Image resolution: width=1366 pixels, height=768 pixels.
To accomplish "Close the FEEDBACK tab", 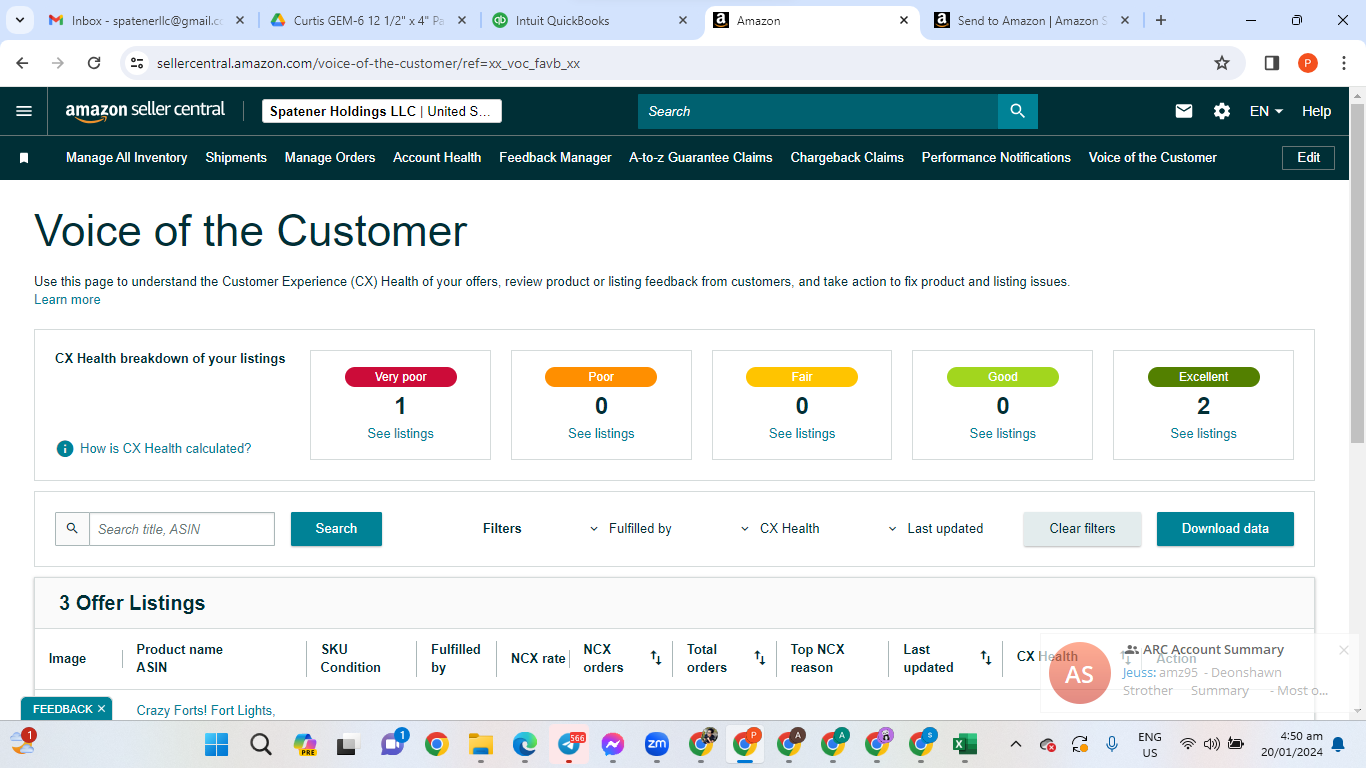I will tap(101, 709).
